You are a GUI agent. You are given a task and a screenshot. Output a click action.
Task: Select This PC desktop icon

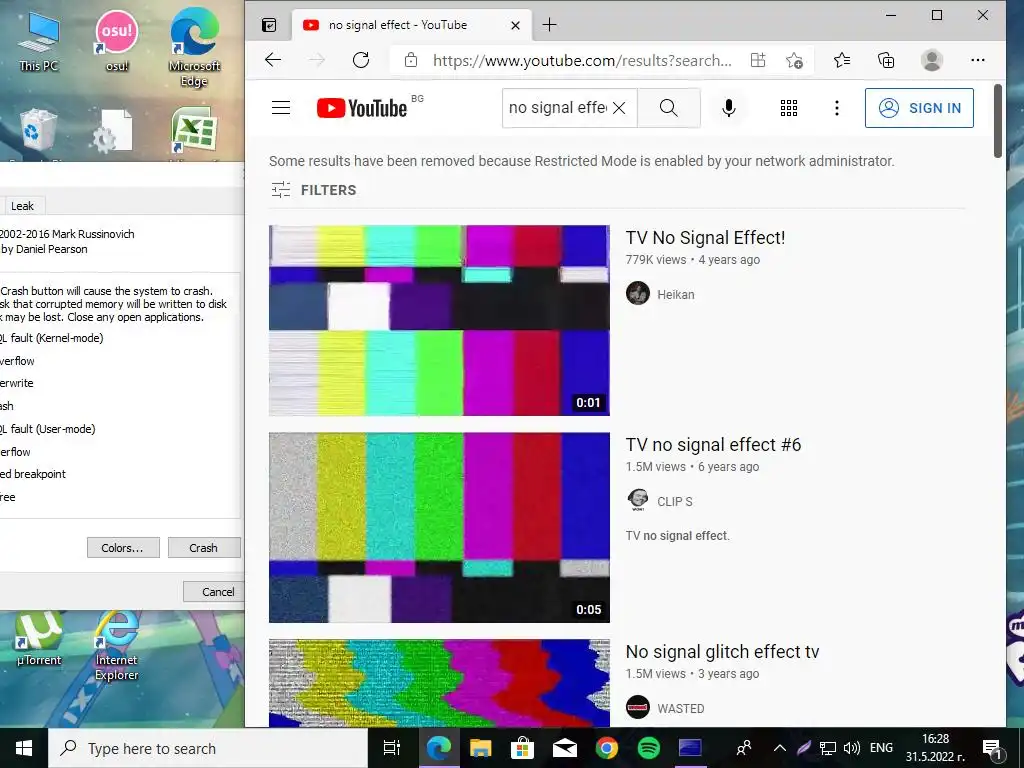pyautogui.click(x=39, y=41)
